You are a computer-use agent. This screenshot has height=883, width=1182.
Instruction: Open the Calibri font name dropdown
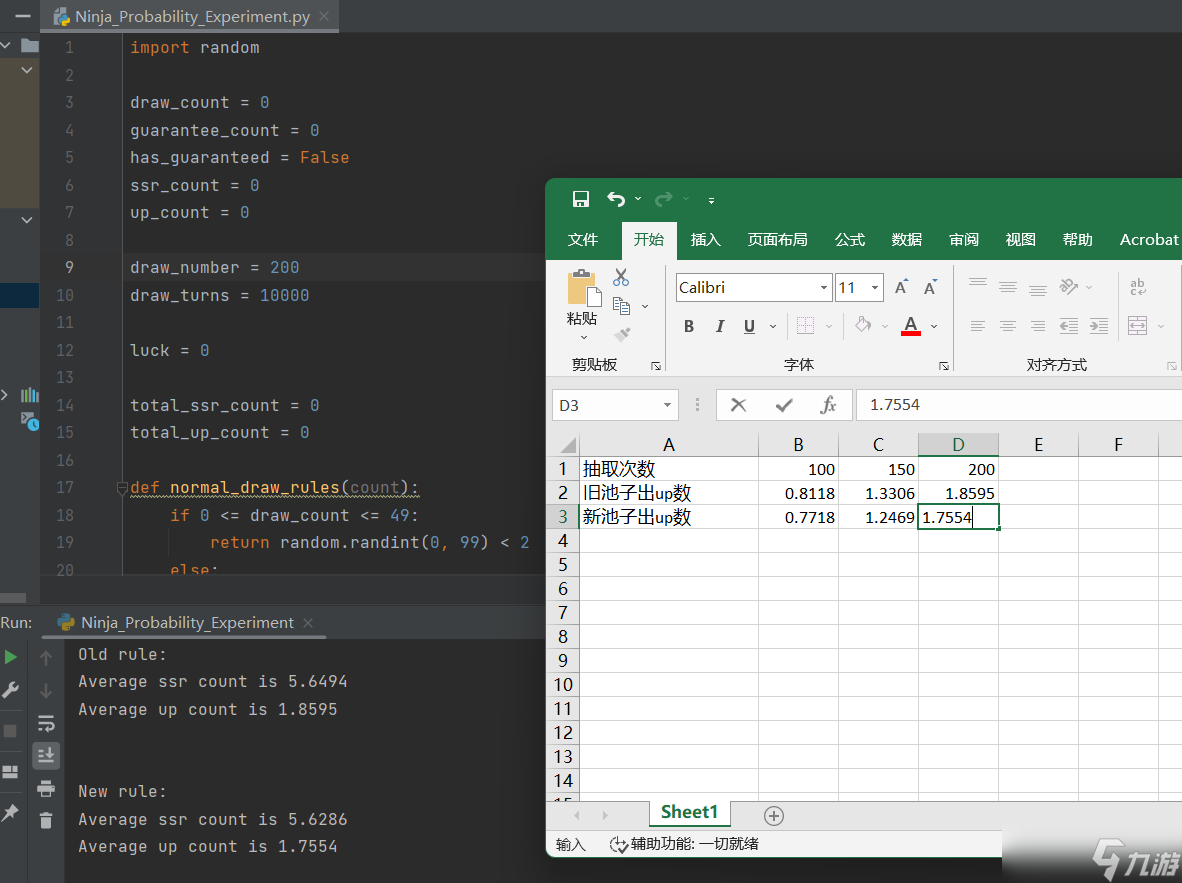(x=823, y=287)
